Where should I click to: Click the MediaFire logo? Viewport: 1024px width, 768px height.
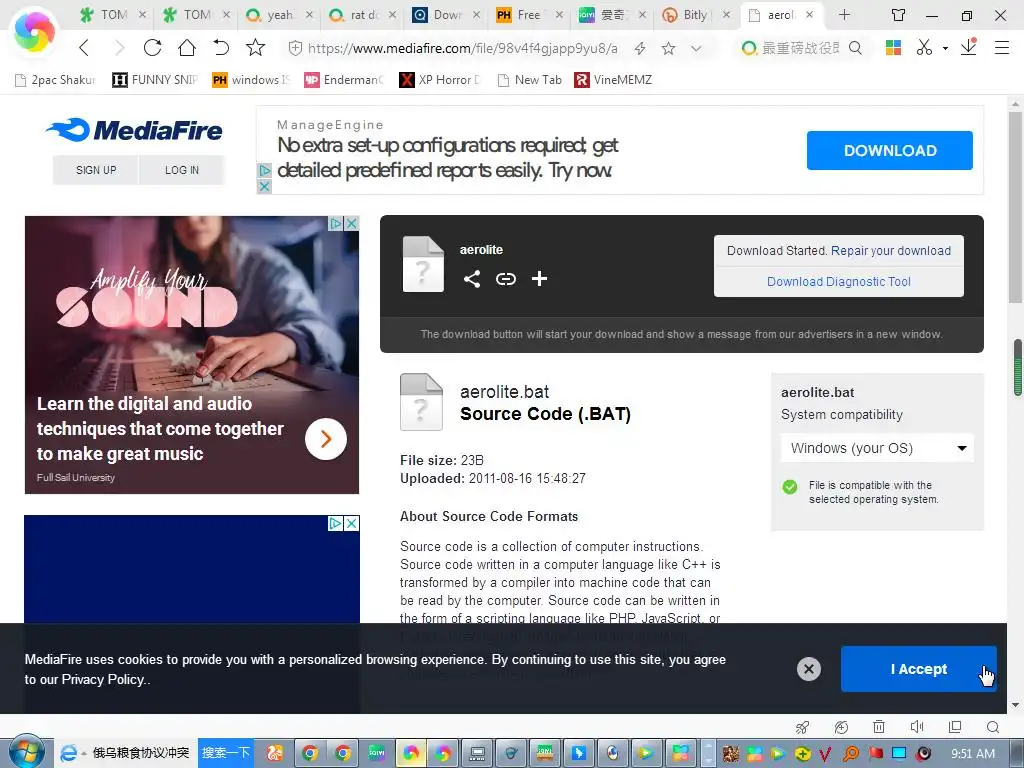(135, 130)
